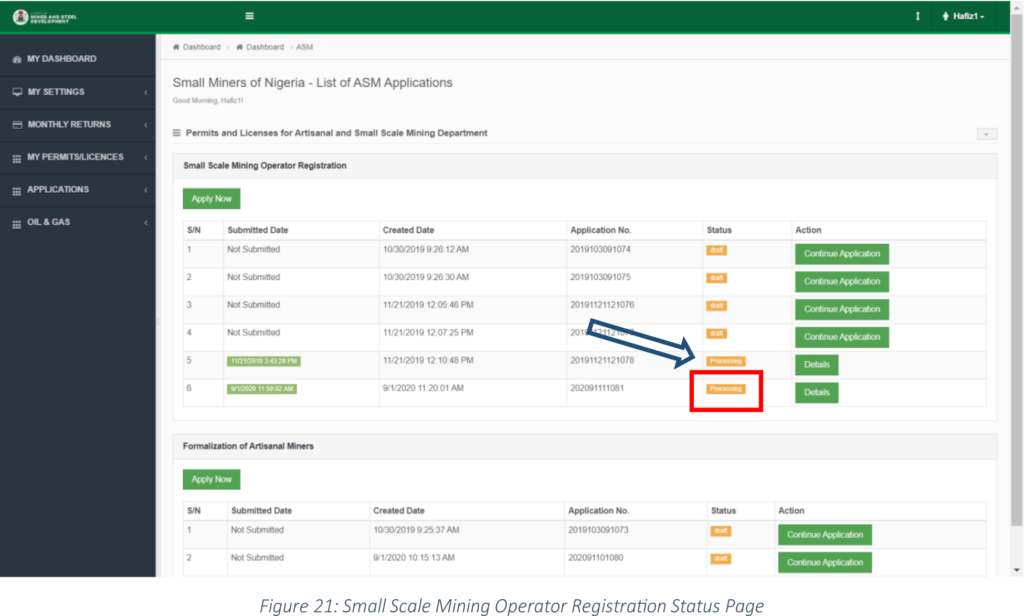View Details for application 202091111081
1024x616 pixels.
(816, 393)
